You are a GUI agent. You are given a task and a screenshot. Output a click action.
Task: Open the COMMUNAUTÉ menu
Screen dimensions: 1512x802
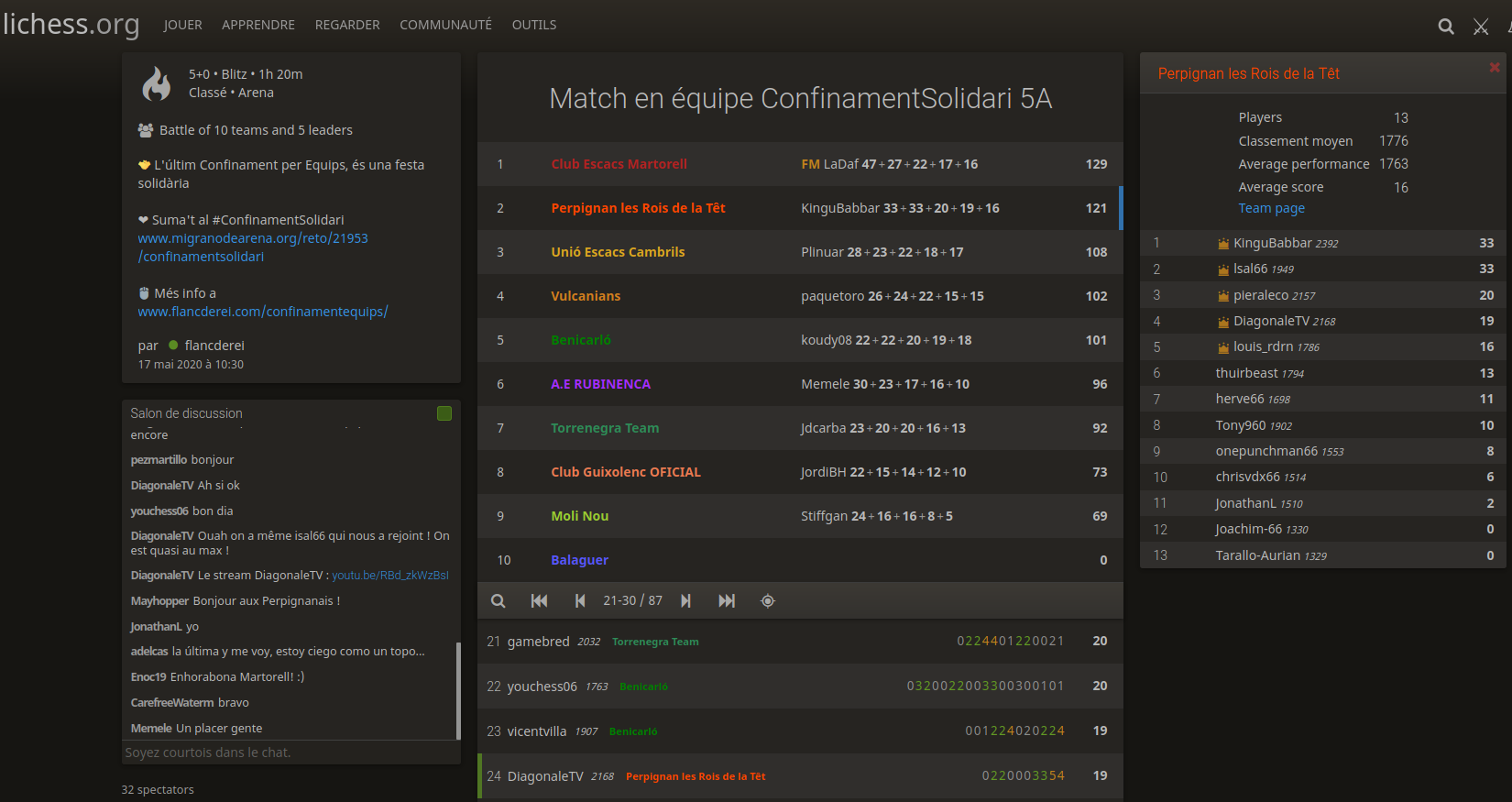click(445, 25)
